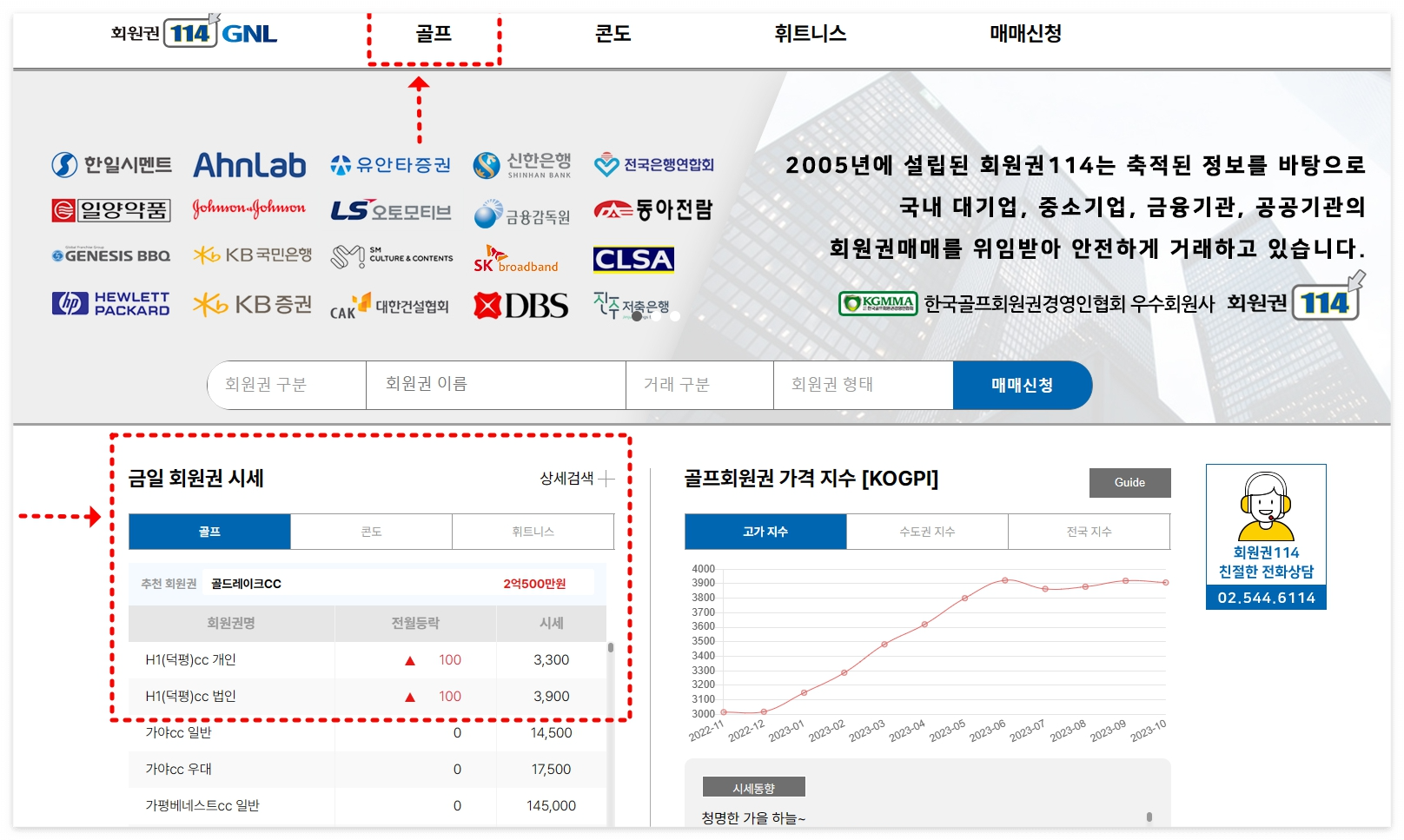
Task: Click the 2023-06 peak chart point
Action: pos(1005,580)
